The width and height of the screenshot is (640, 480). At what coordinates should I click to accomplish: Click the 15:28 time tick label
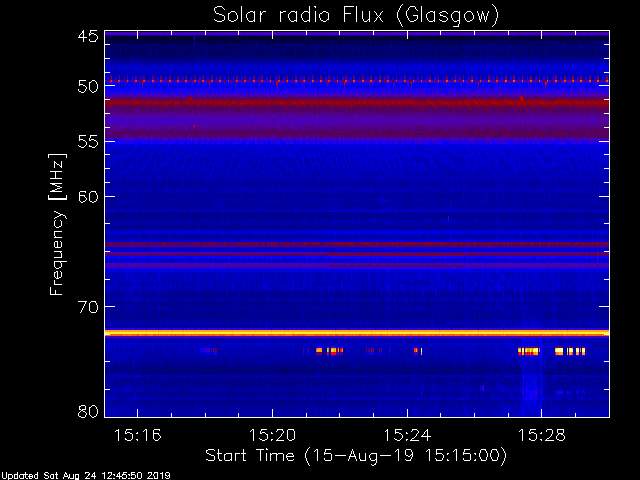[x=542, y=435]
